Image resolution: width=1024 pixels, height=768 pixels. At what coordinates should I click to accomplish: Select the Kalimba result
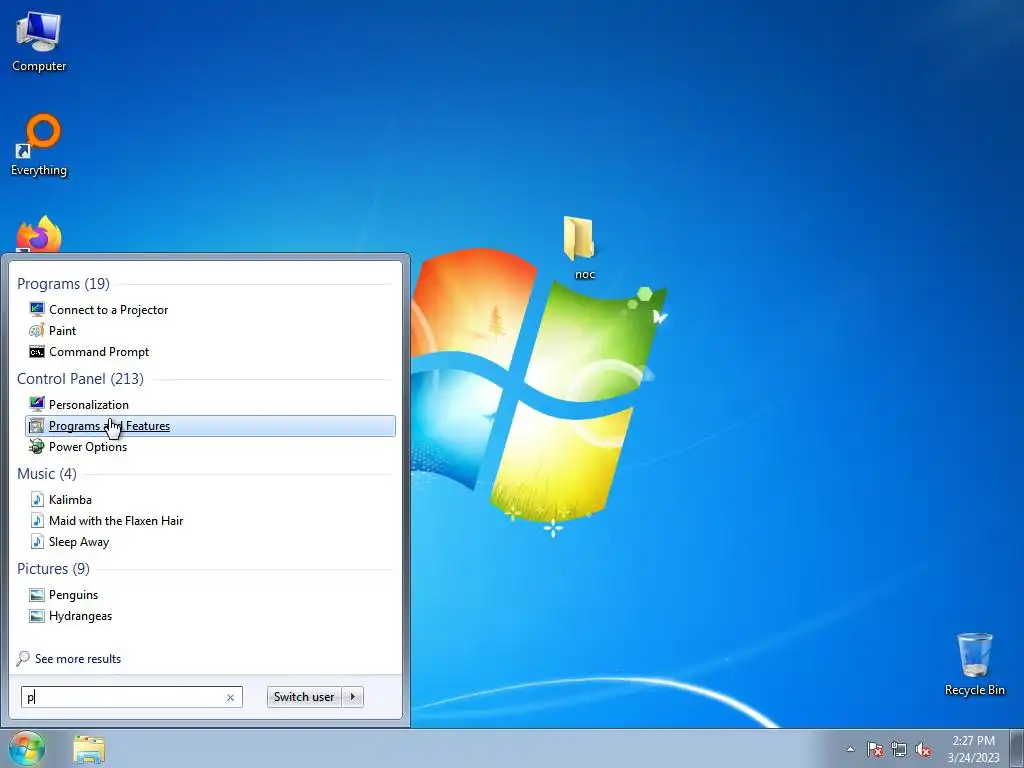[x=210, y=500]
